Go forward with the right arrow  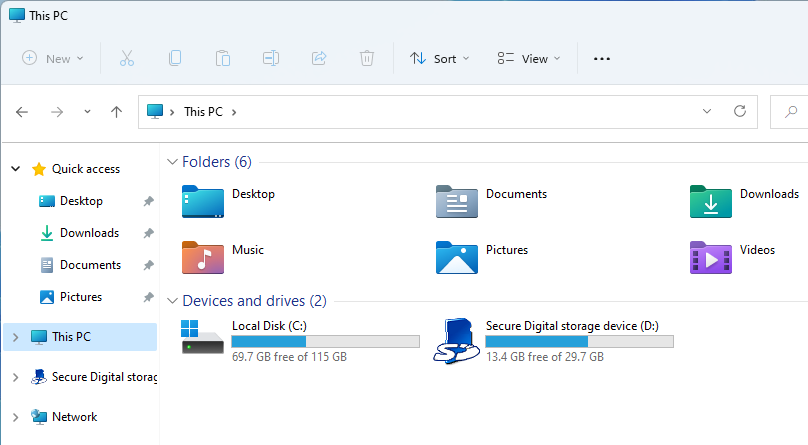(57, 112)
